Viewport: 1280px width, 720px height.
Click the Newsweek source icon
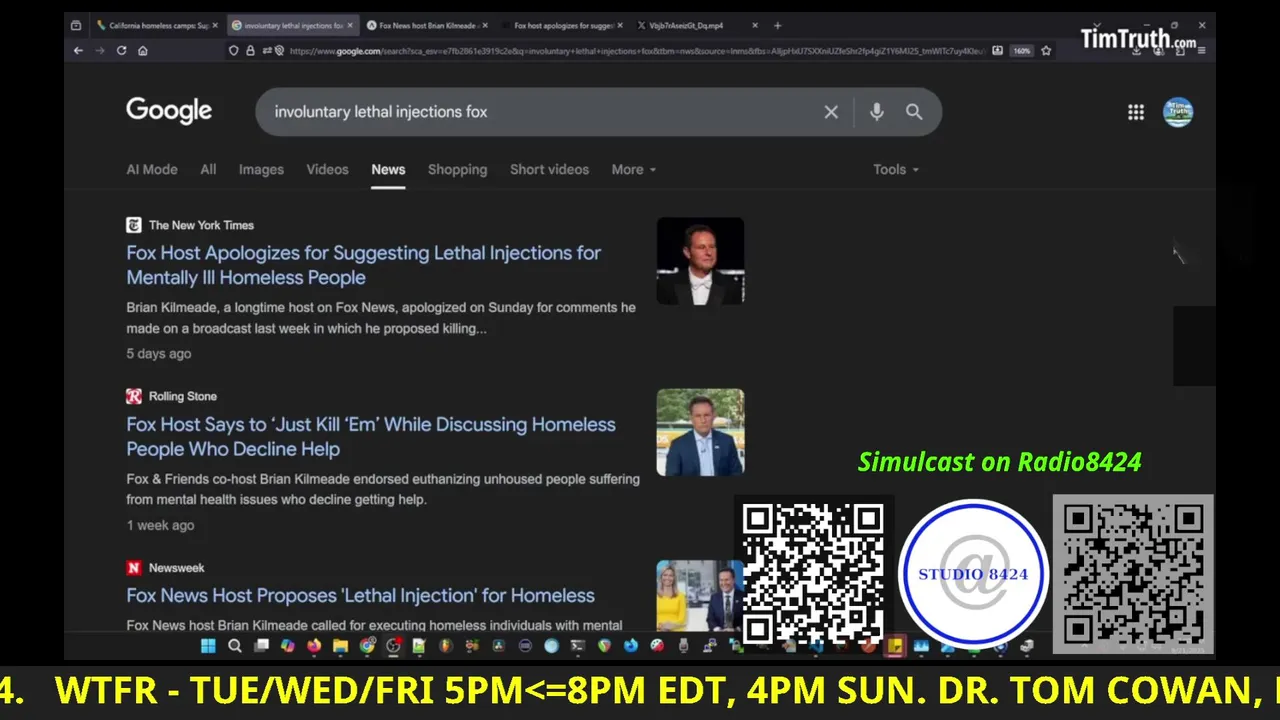tap(134, 567)
